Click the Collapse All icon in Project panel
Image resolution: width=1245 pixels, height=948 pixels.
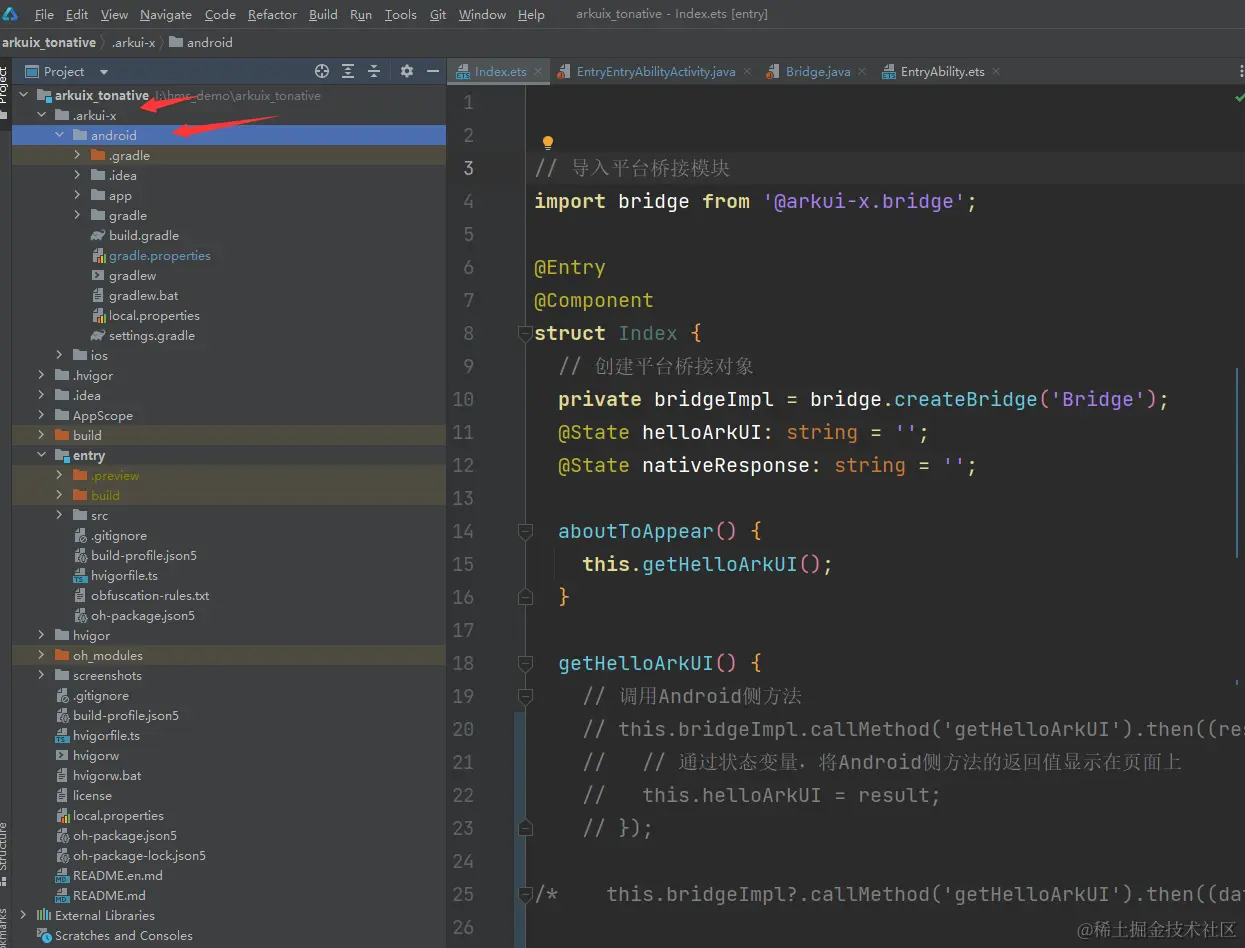coord(374,71)
